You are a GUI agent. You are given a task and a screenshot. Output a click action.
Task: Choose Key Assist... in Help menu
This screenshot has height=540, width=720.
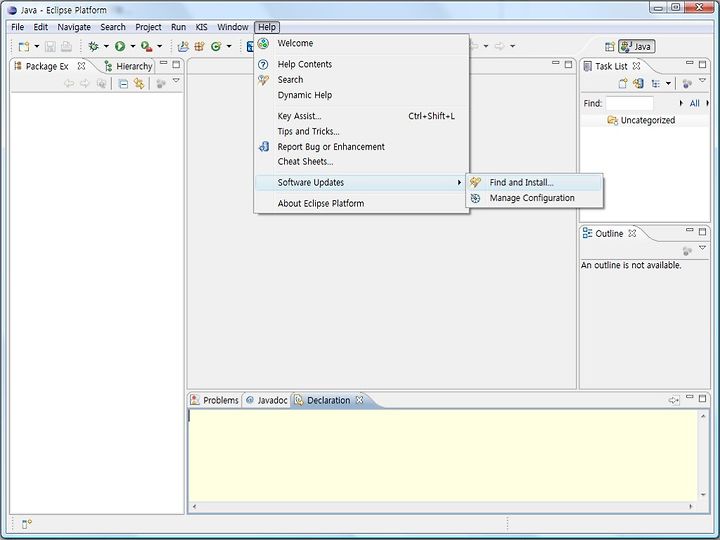(361, 116)
